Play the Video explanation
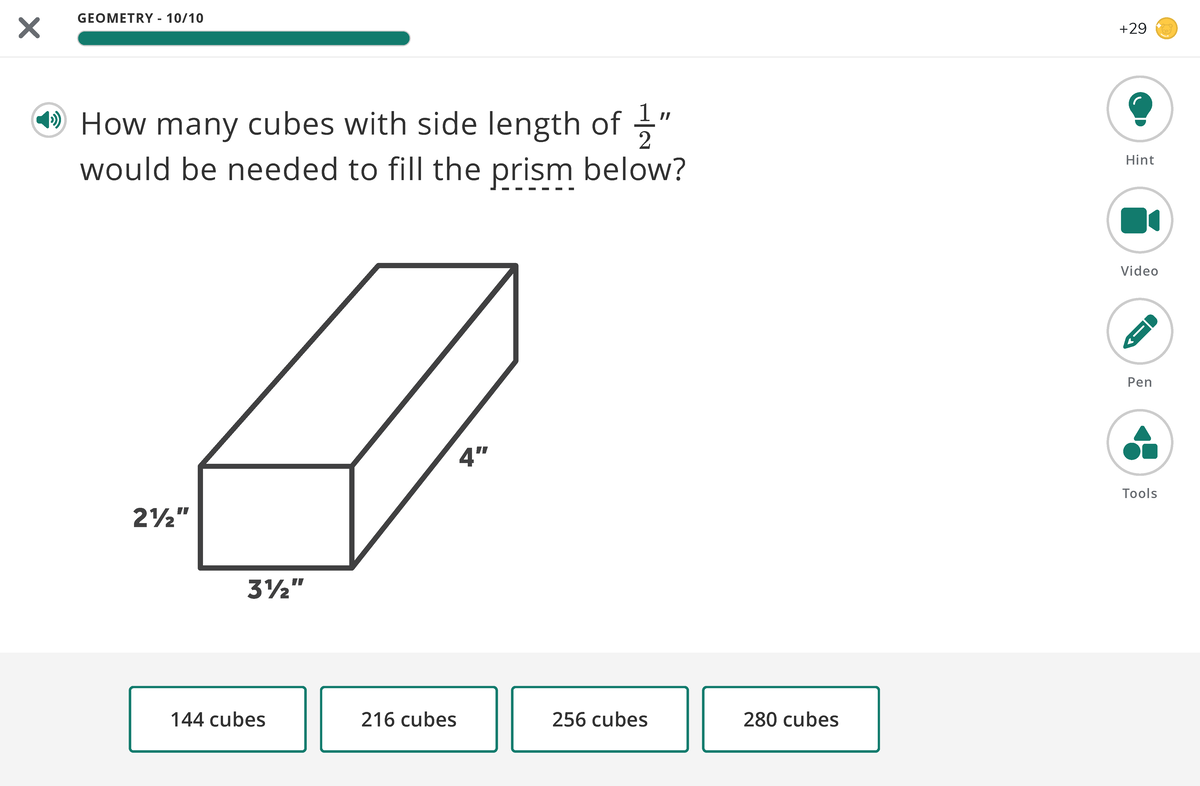Image resolution: width=1200 pixels, height=786 pixels. click(1139, 220)
